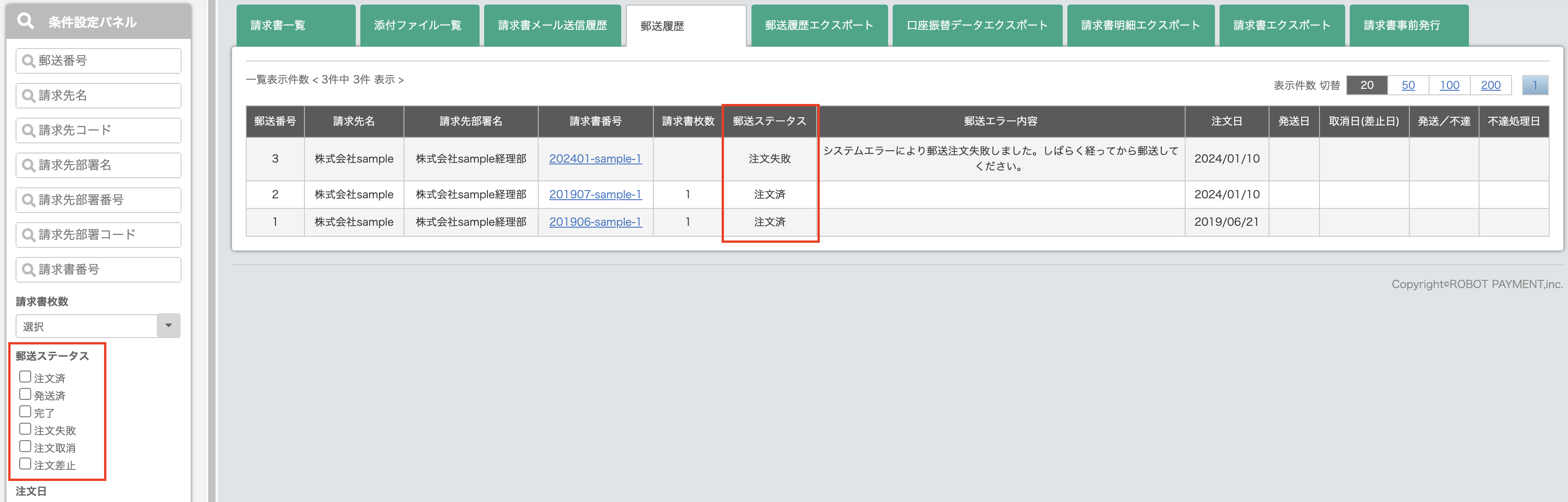Enable the 発送済 filter checkbox

(25, 394)
